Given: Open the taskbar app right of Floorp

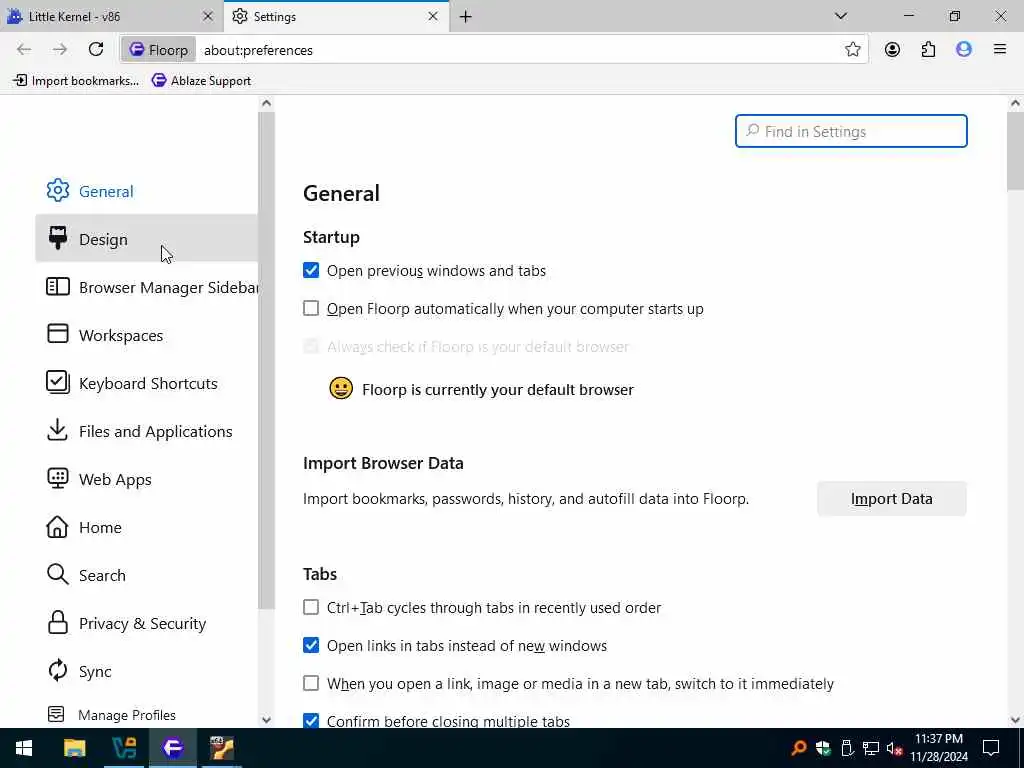Looking at the screenshot, I should 222,748.
